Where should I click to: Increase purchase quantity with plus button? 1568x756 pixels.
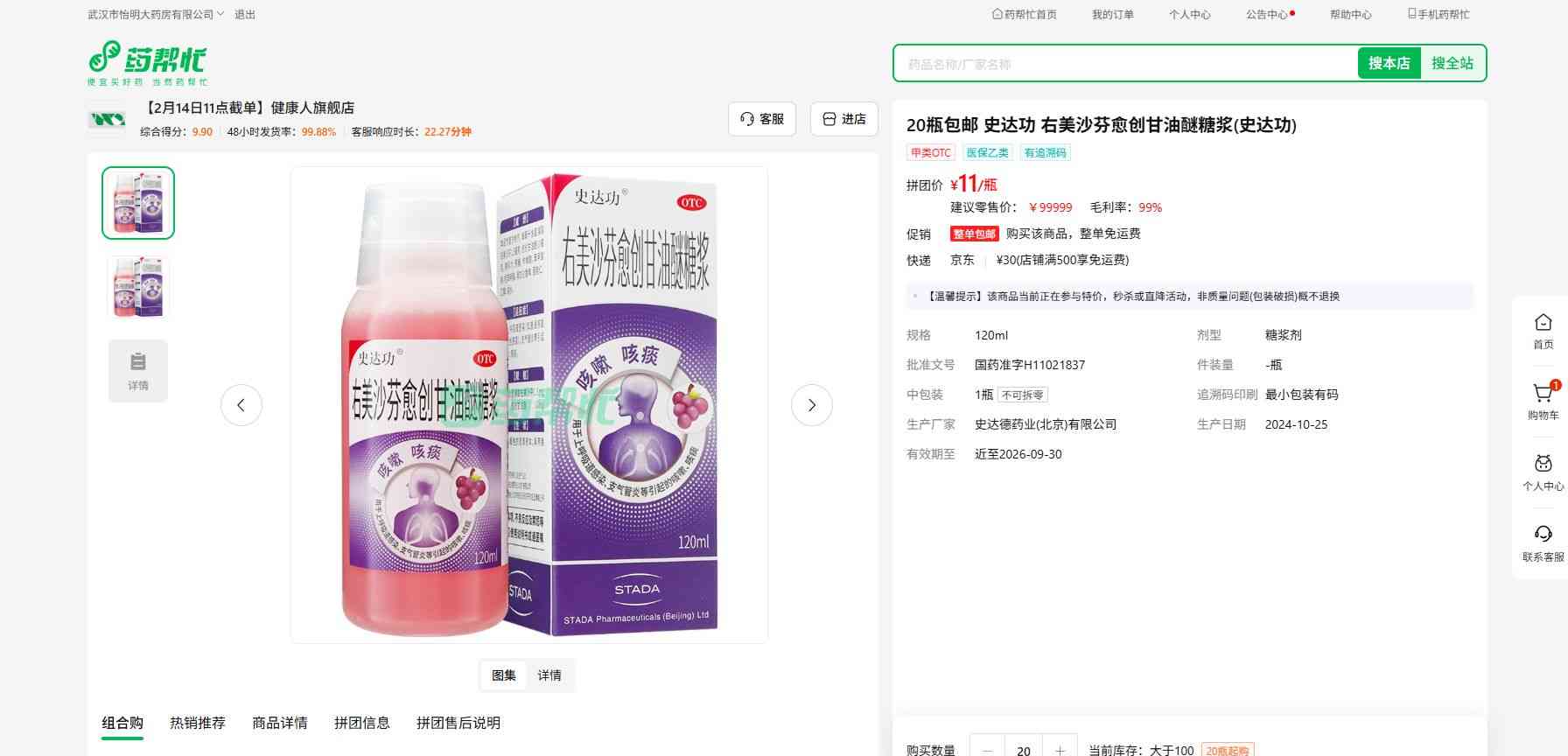1060,750
